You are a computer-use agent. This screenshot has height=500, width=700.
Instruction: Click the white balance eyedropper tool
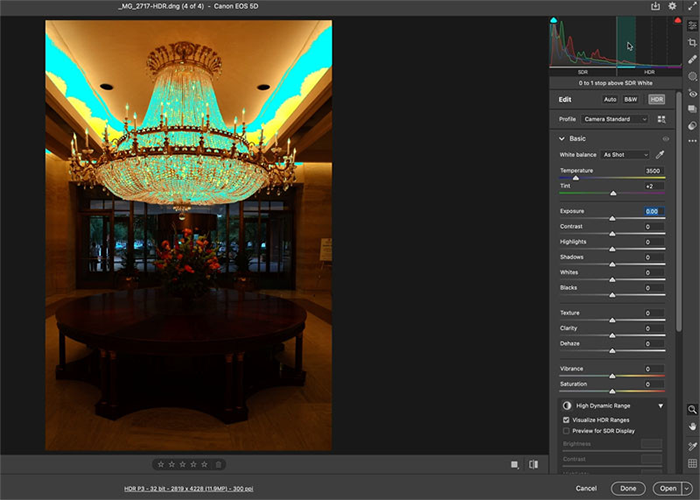click(660, 155)
